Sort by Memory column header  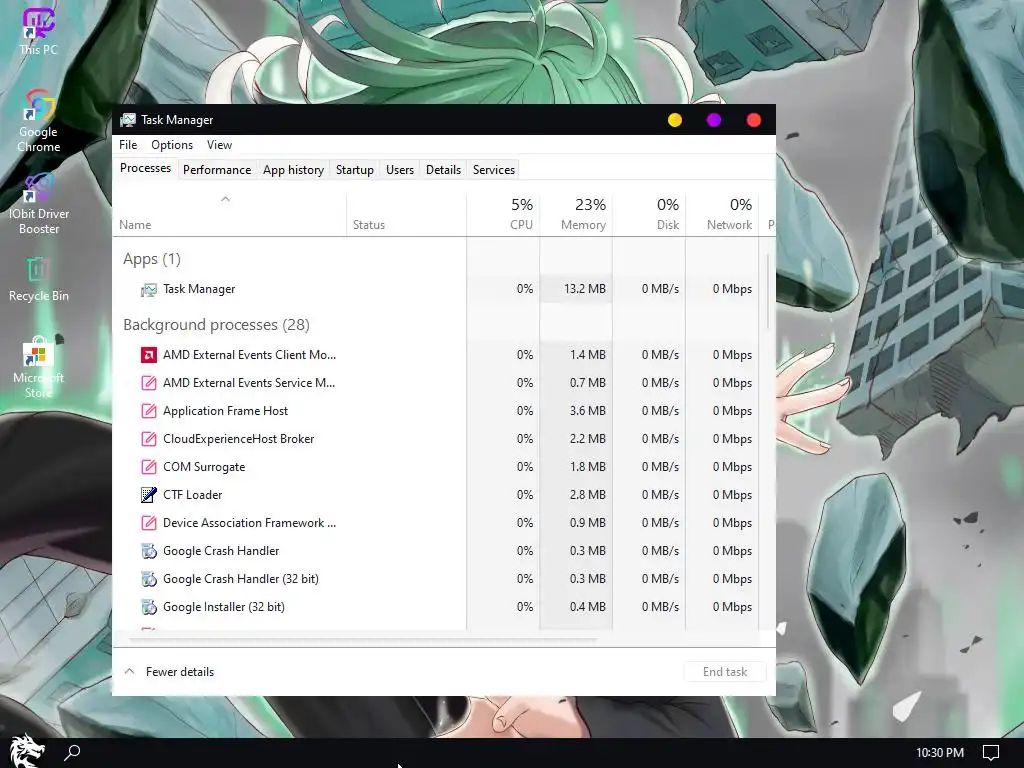pos(576,214)
